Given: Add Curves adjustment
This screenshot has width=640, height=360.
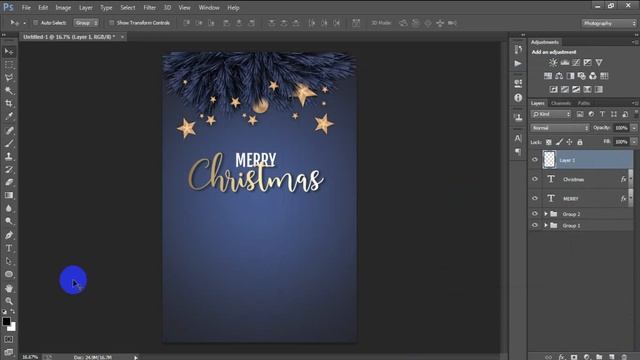Looking at the screenshot, I should pyautogui.click(x=576, y=62).
